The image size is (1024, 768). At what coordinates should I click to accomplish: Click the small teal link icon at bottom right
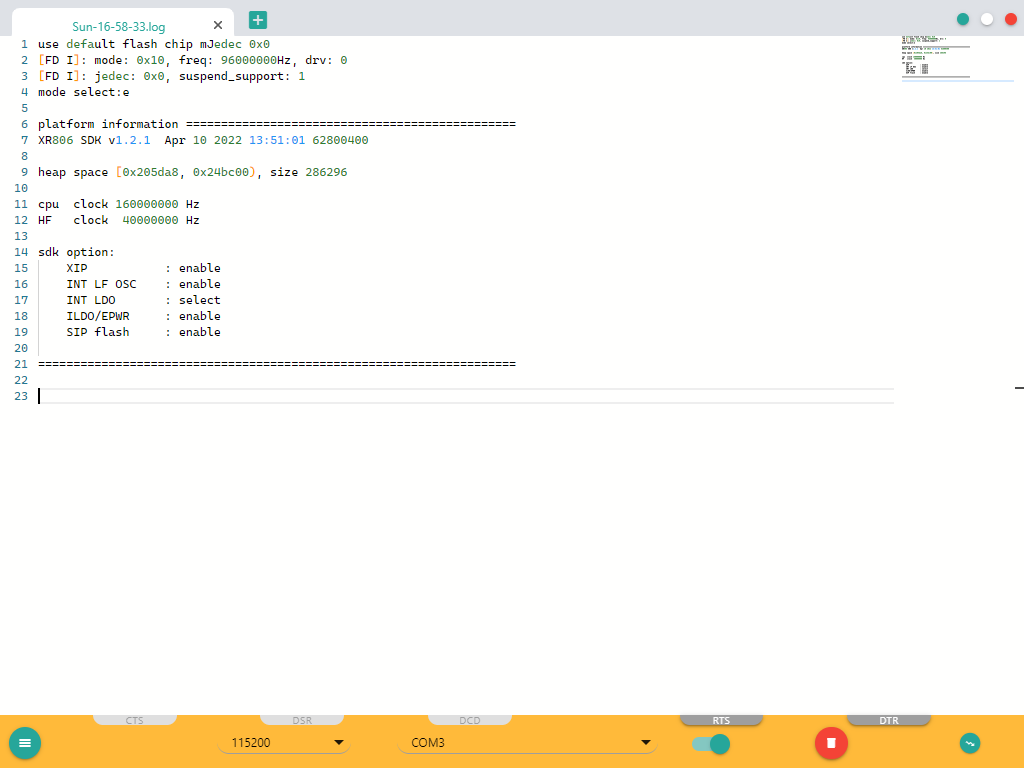coord(969,743)
